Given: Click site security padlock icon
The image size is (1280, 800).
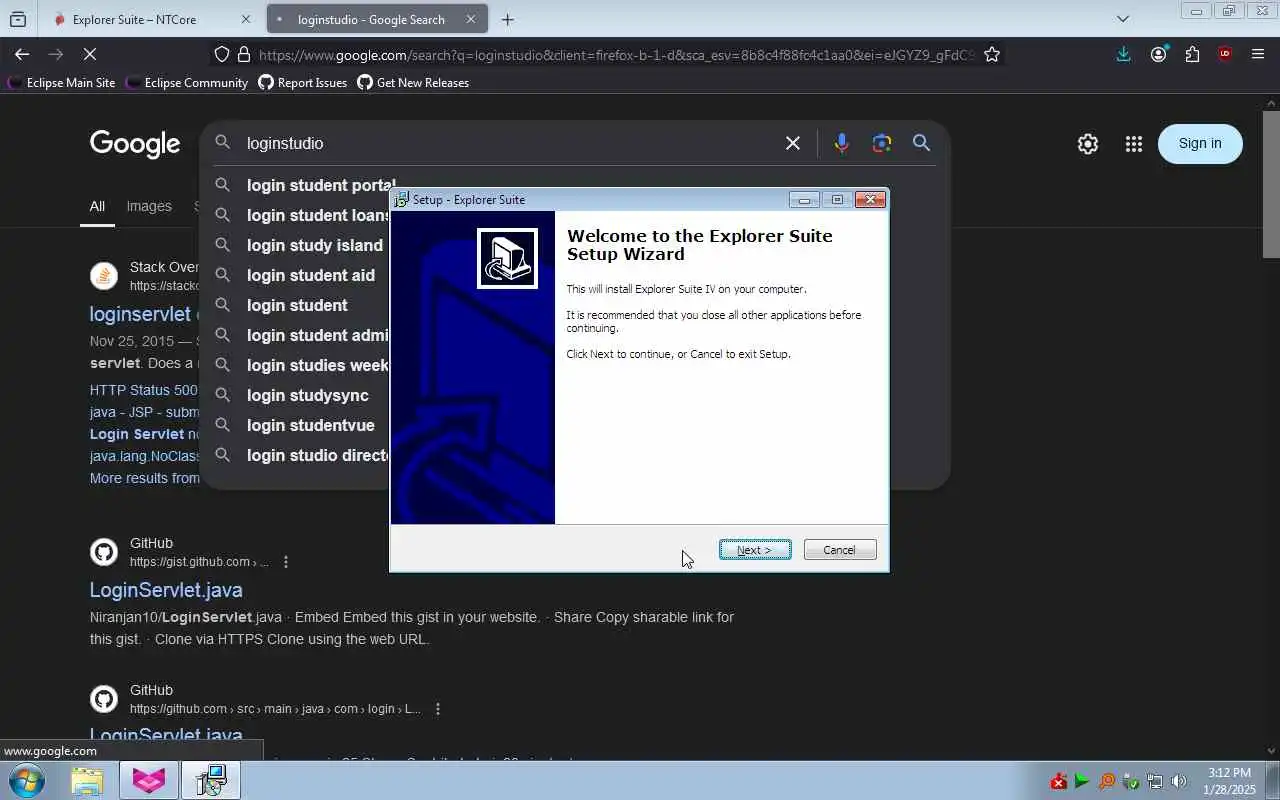Looking at the screenshot, I should [x=244, y=55].
